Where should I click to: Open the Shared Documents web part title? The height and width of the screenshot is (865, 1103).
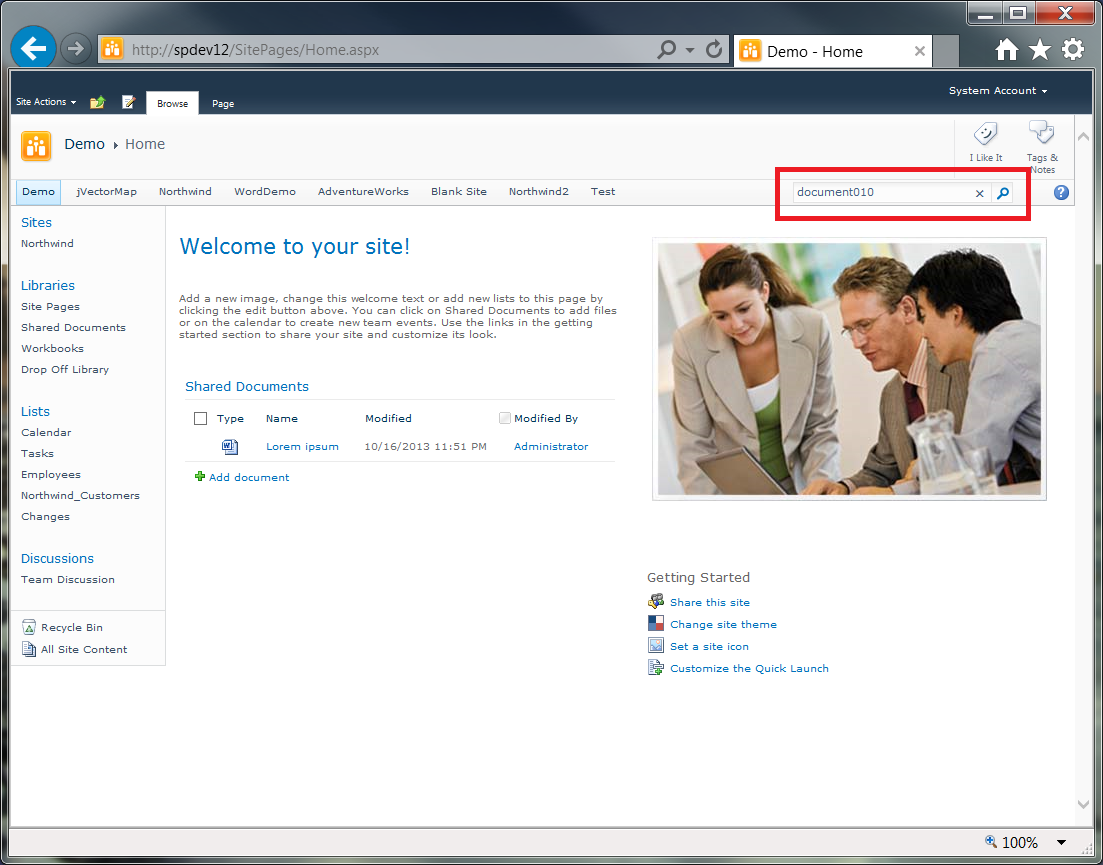tap(247, 387)
